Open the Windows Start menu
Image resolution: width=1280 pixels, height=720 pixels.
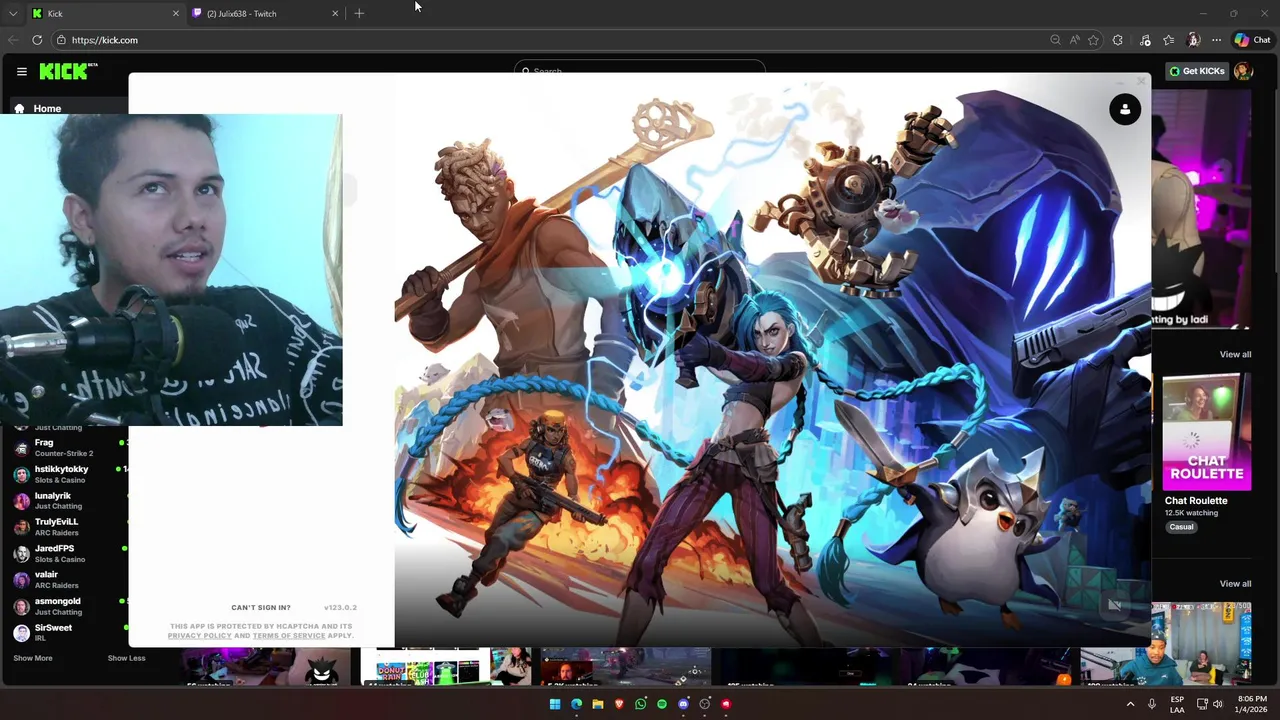point(555,704)
